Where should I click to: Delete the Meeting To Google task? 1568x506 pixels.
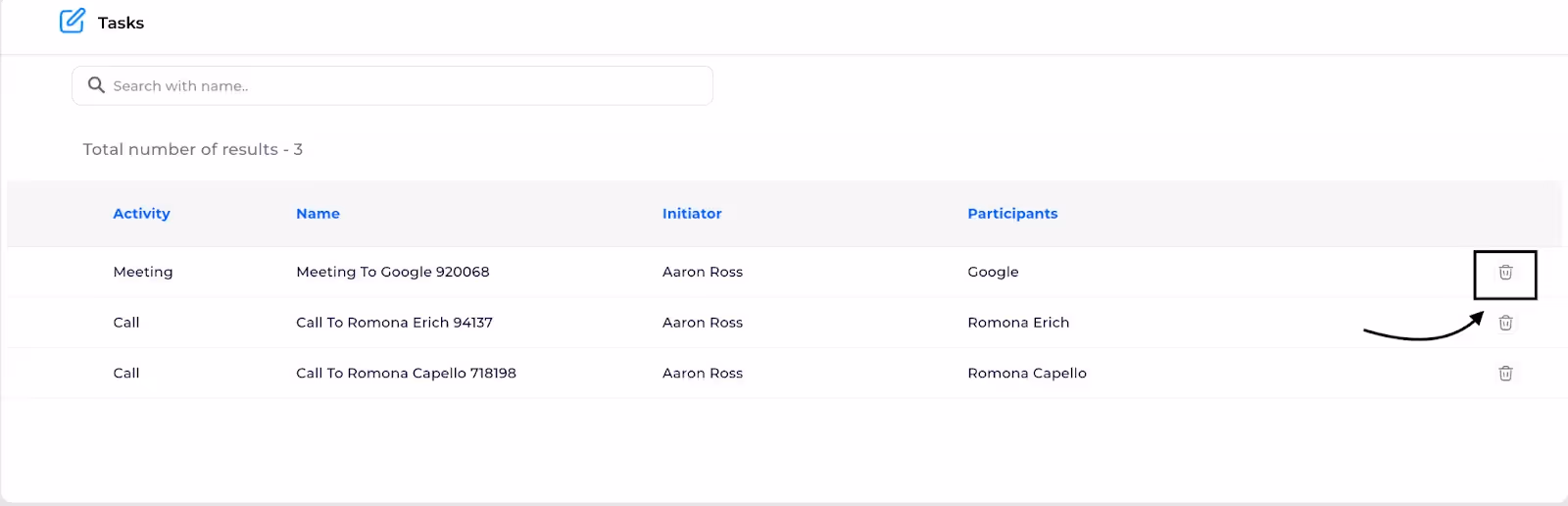[x=1505, y=273]
